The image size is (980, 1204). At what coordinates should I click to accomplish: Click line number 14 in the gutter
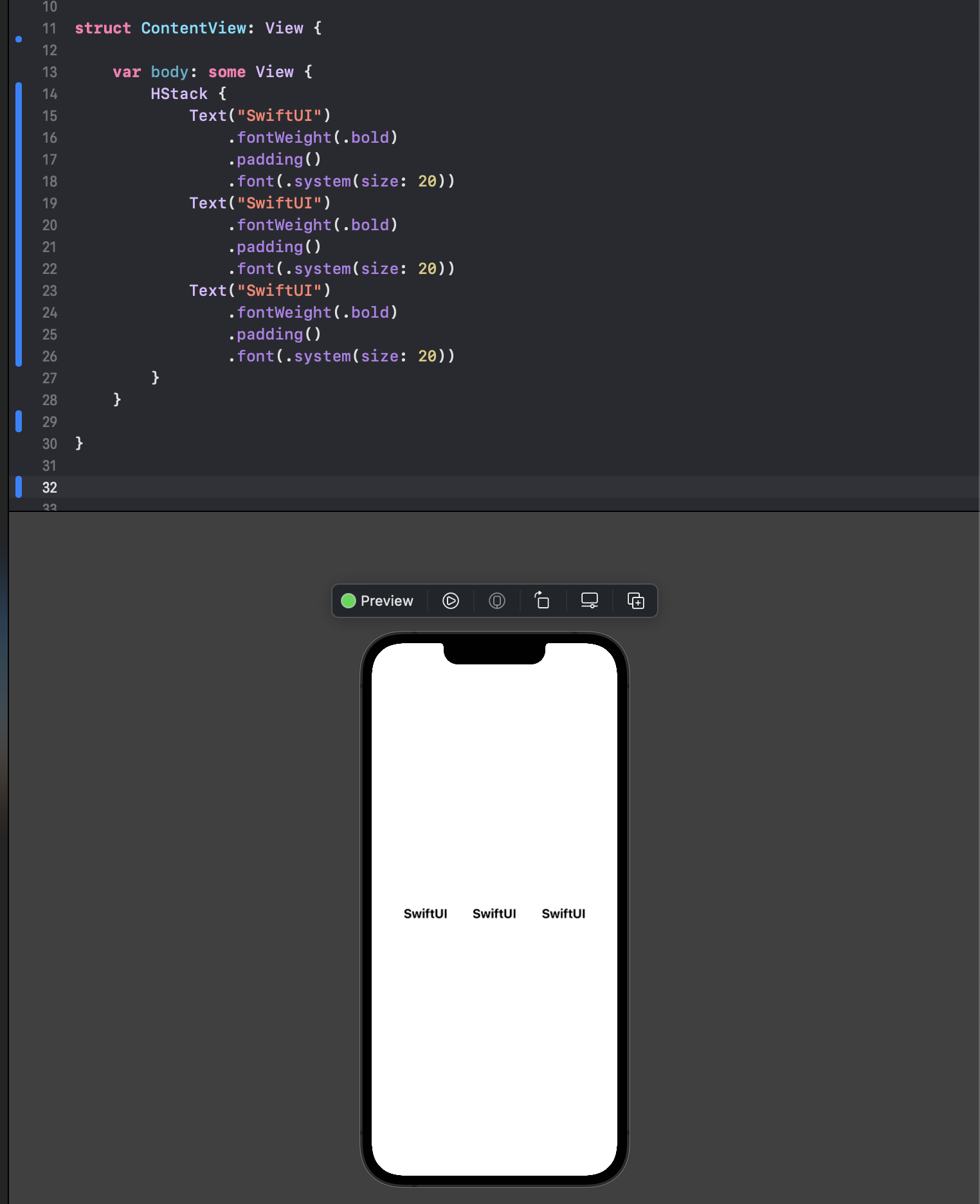(50, 94)
